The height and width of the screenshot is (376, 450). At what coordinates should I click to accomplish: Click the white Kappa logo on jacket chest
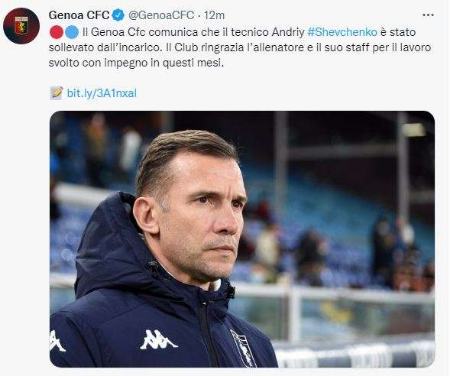pyautogui.click(x=158, y=339)
